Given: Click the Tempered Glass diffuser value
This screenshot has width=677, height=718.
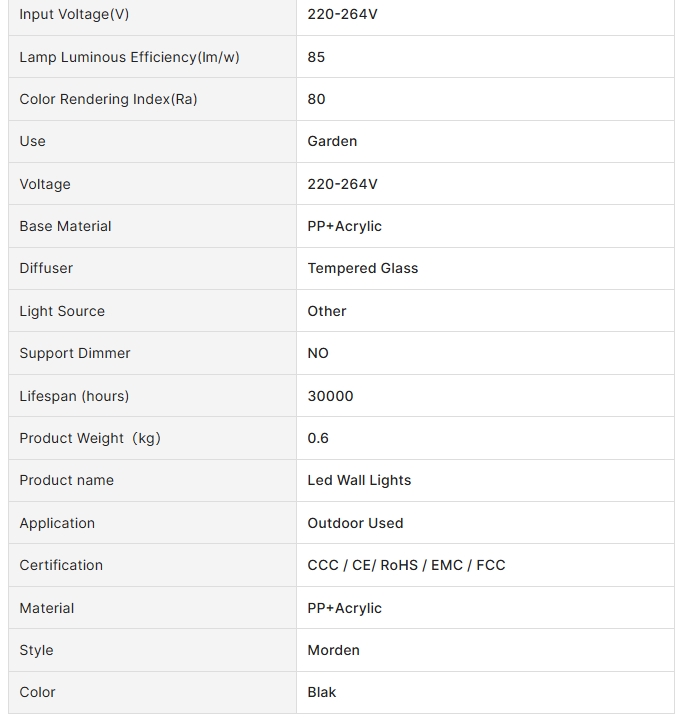Looking at the screenshot, I should point(363,268).
